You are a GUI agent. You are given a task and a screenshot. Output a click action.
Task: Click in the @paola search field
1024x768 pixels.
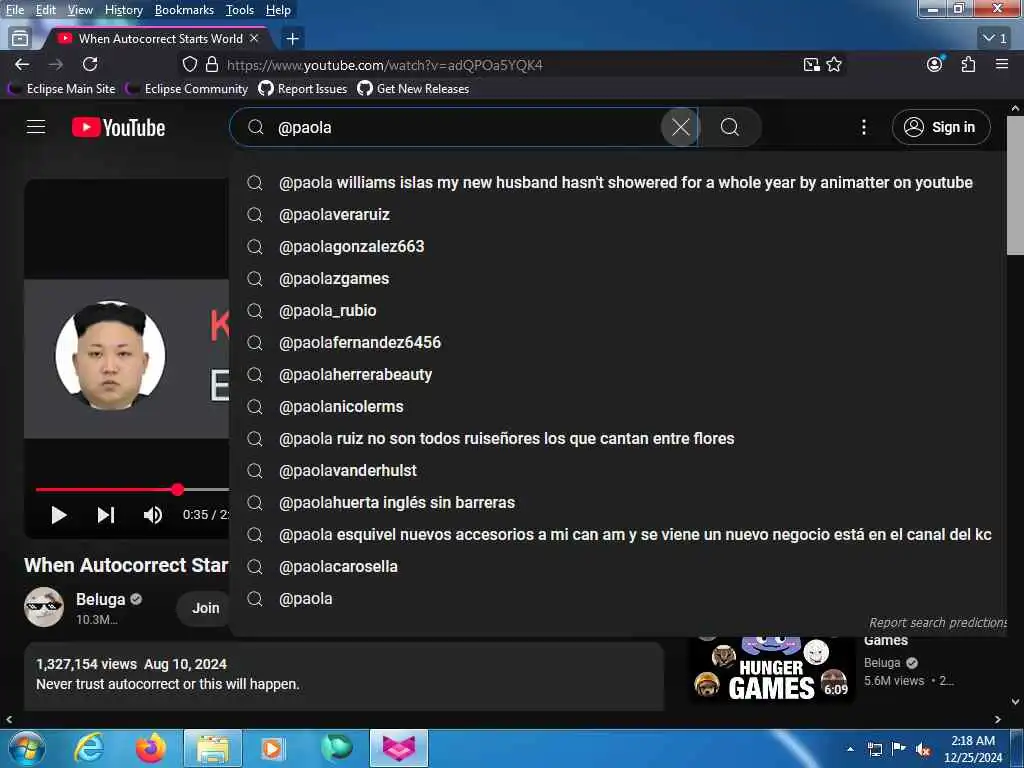click(464, 127)
